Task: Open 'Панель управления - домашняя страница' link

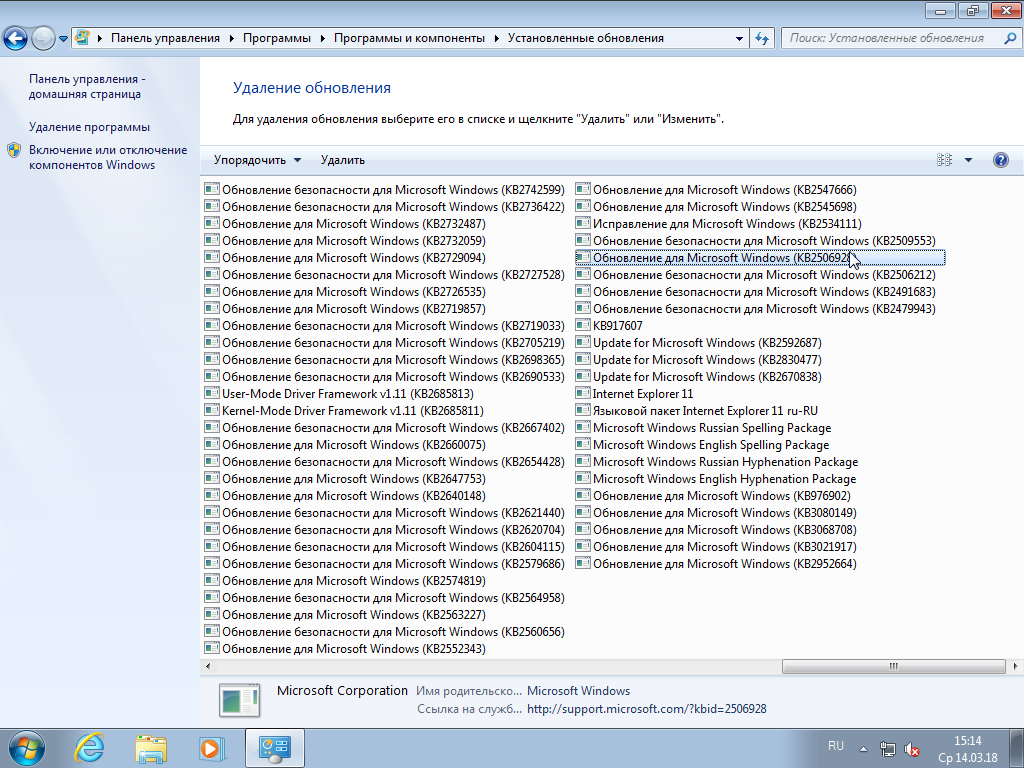Action: 87,86
